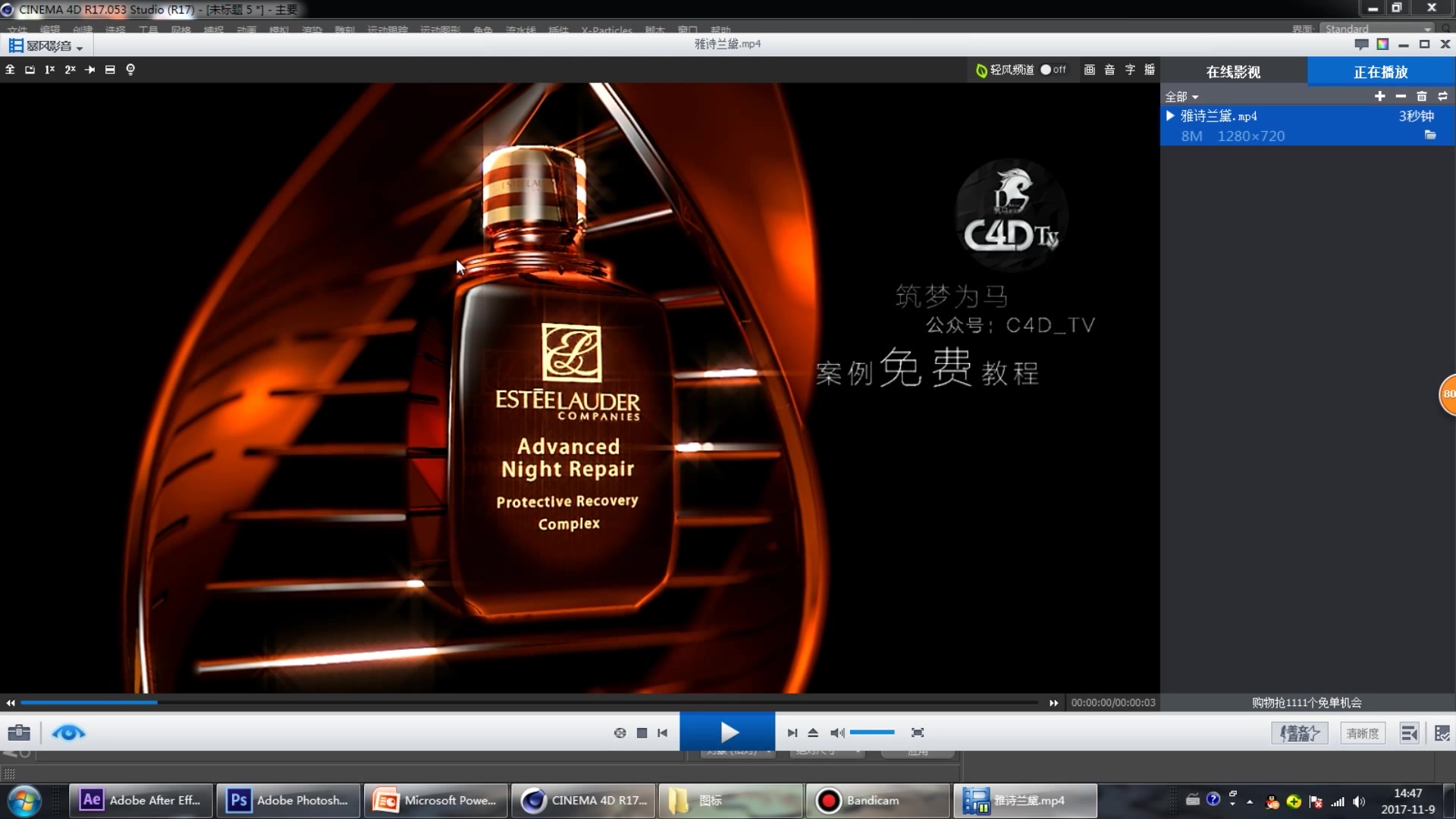Image resolution: width=1456 pixels, height=819 pixels.
Task: Click the split layout icon in the top toolbar
Action: pos(110,70)
